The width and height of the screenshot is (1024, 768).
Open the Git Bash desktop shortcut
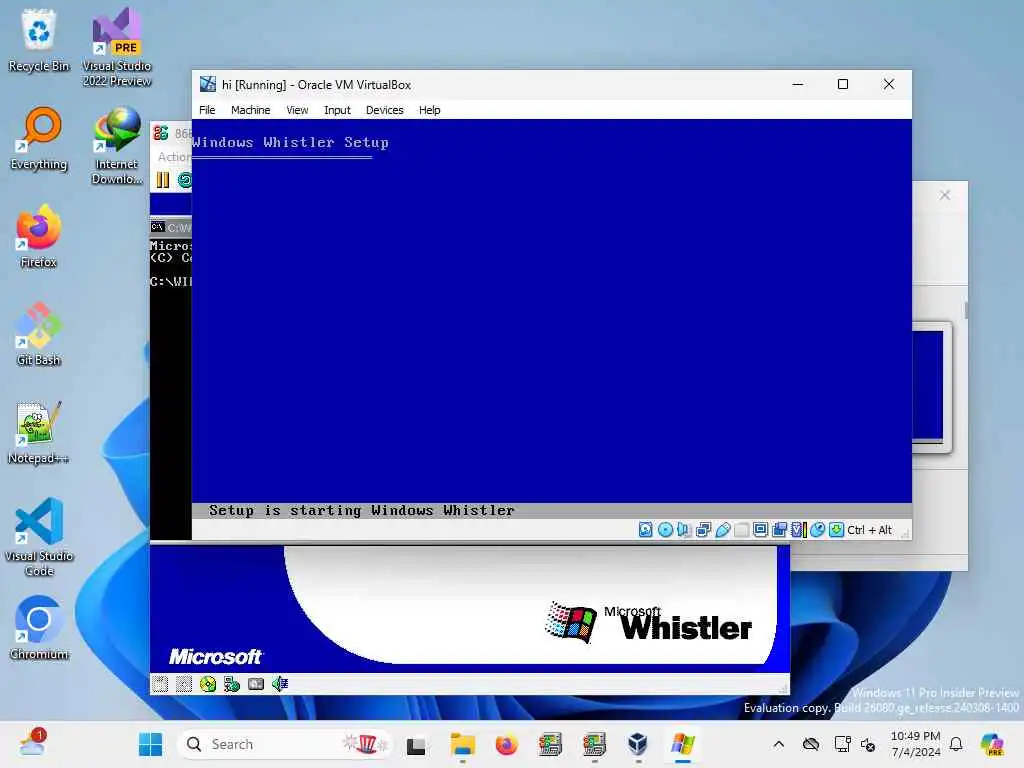tap(39, 334)
